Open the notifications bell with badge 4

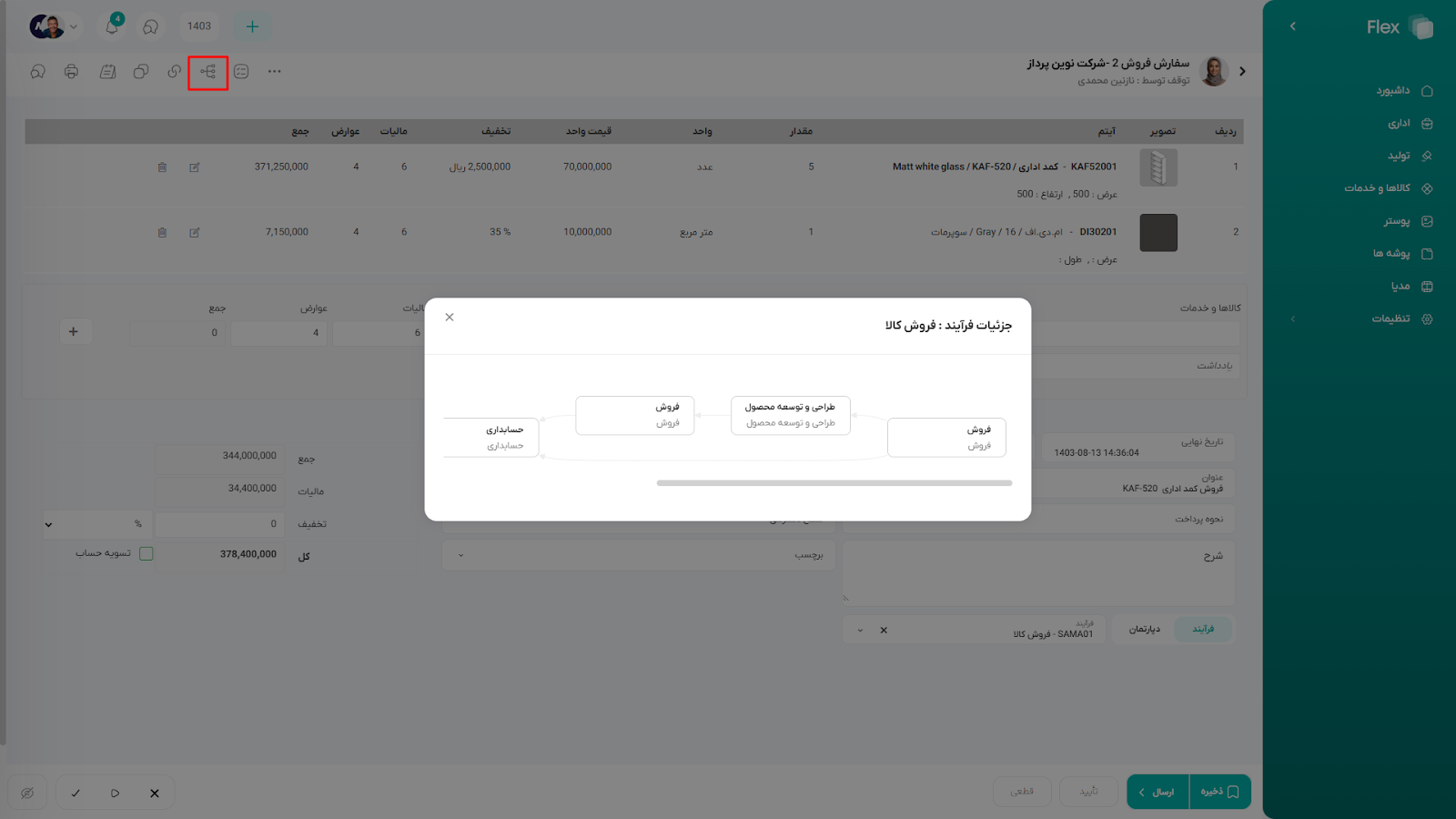112,25
